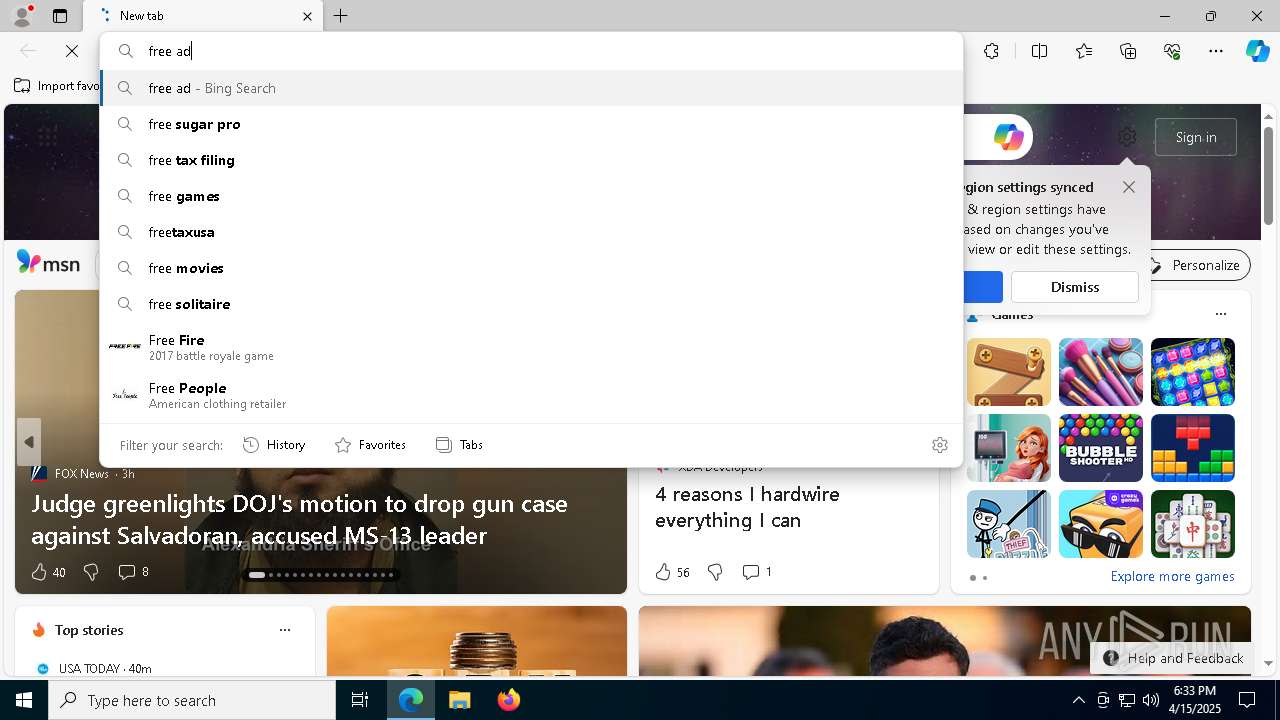Dislike the hardwire article
The image size is (1280, 720).
pyautogui.click(x=715, y=572)
